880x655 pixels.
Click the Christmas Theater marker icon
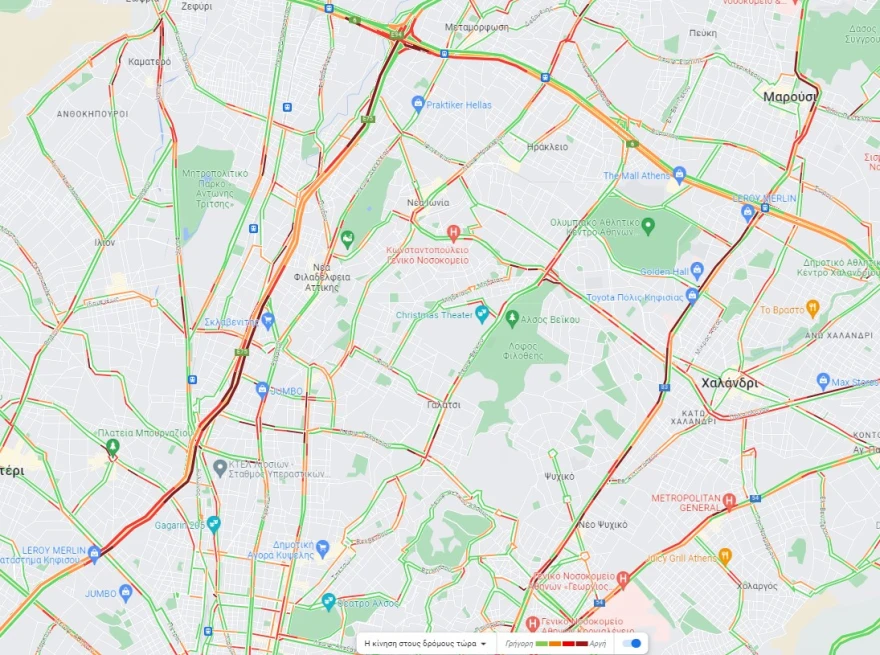481,315
